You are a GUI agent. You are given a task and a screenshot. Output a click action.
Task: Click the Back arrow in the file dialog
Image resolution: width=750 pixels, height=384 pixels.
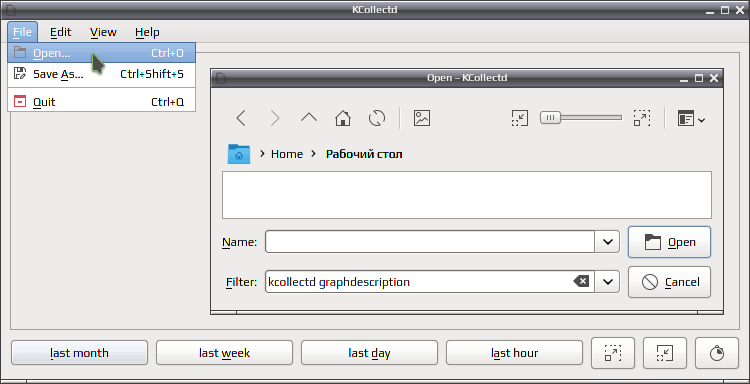coord(241,118)
